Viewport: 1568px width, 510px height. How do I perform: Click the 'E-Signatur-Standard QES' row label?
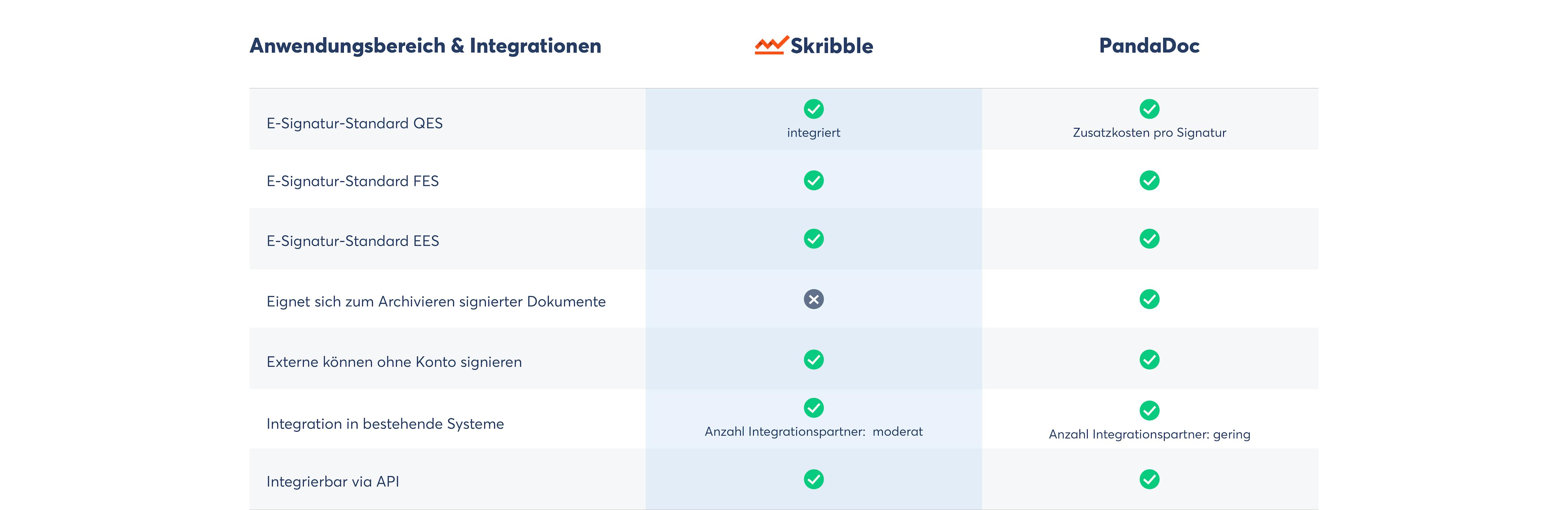[354, 123]
